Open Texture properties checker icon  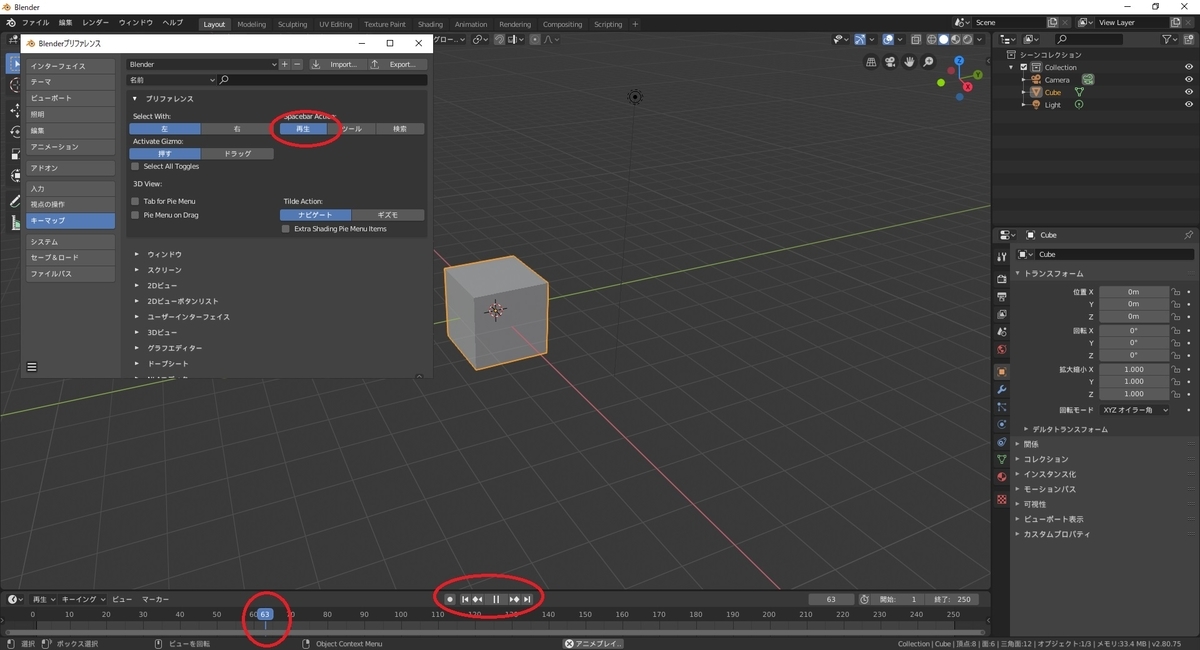pyautogui.click(x=1002, y=498)
